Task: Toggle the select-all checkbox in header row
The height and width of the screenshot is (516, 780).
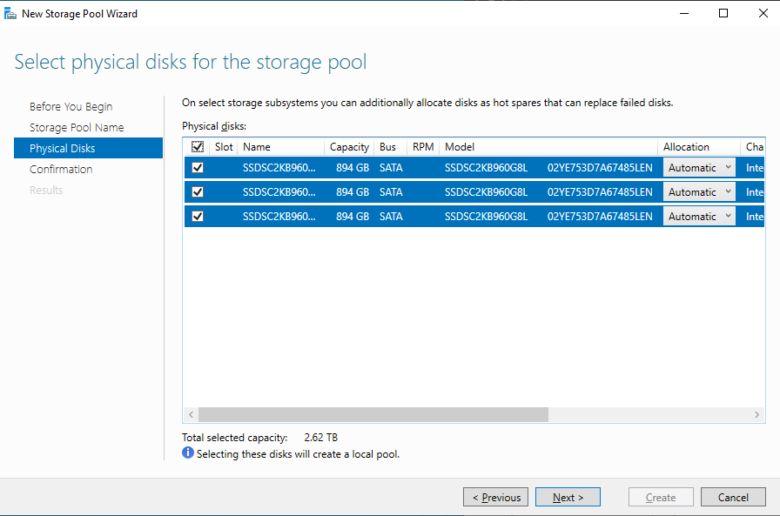Action: pyautogui.click(x=197, y=146)
